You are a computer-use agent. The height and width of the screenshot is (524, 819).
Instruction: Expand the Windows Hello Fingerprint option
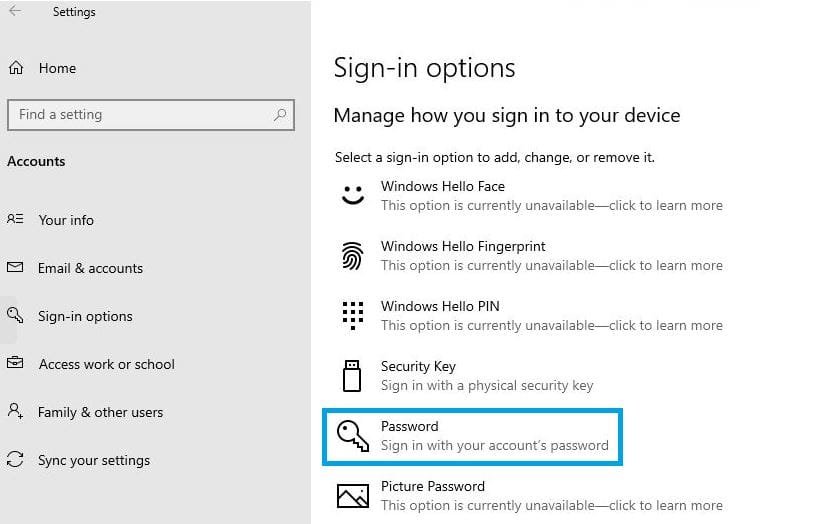551,256
